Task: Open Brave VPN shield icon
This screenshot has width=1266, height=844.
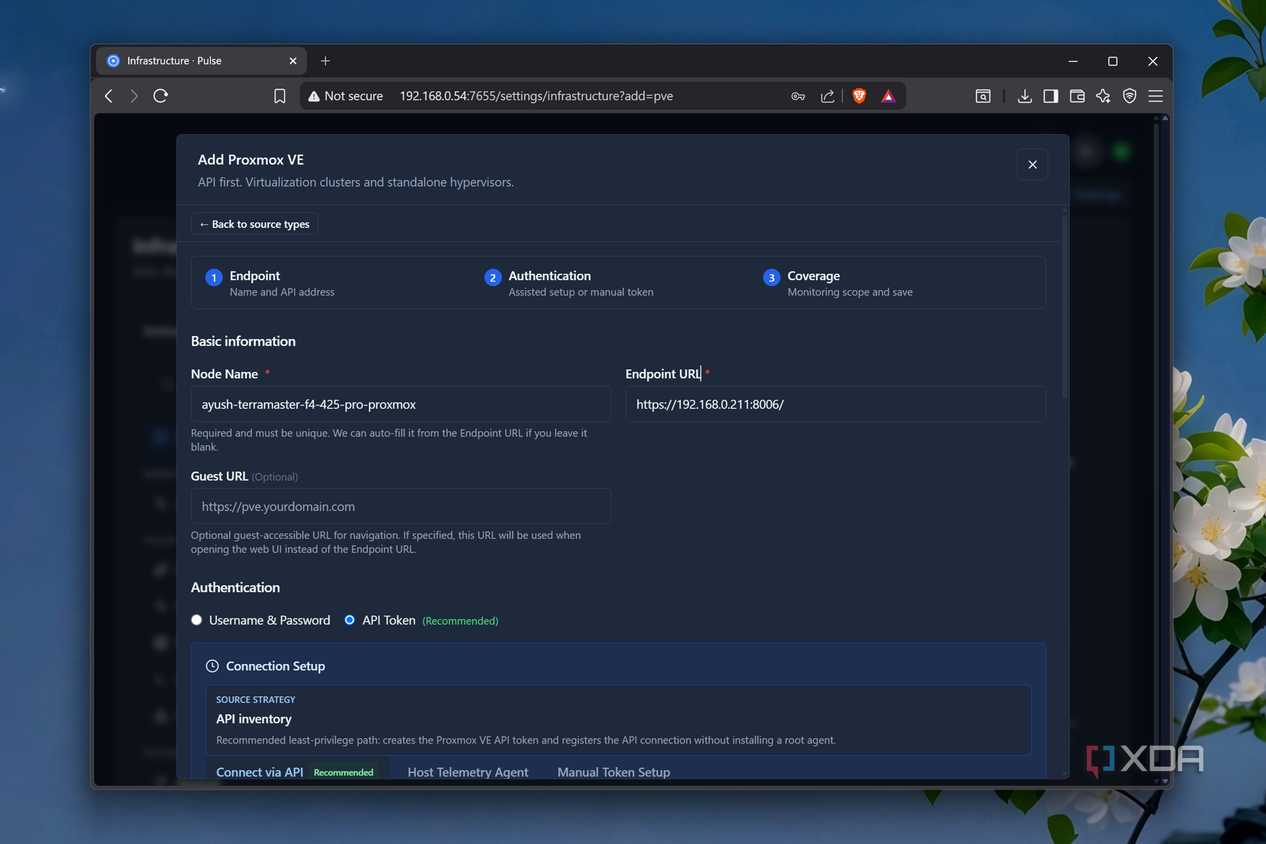Action: point(1129,96)
